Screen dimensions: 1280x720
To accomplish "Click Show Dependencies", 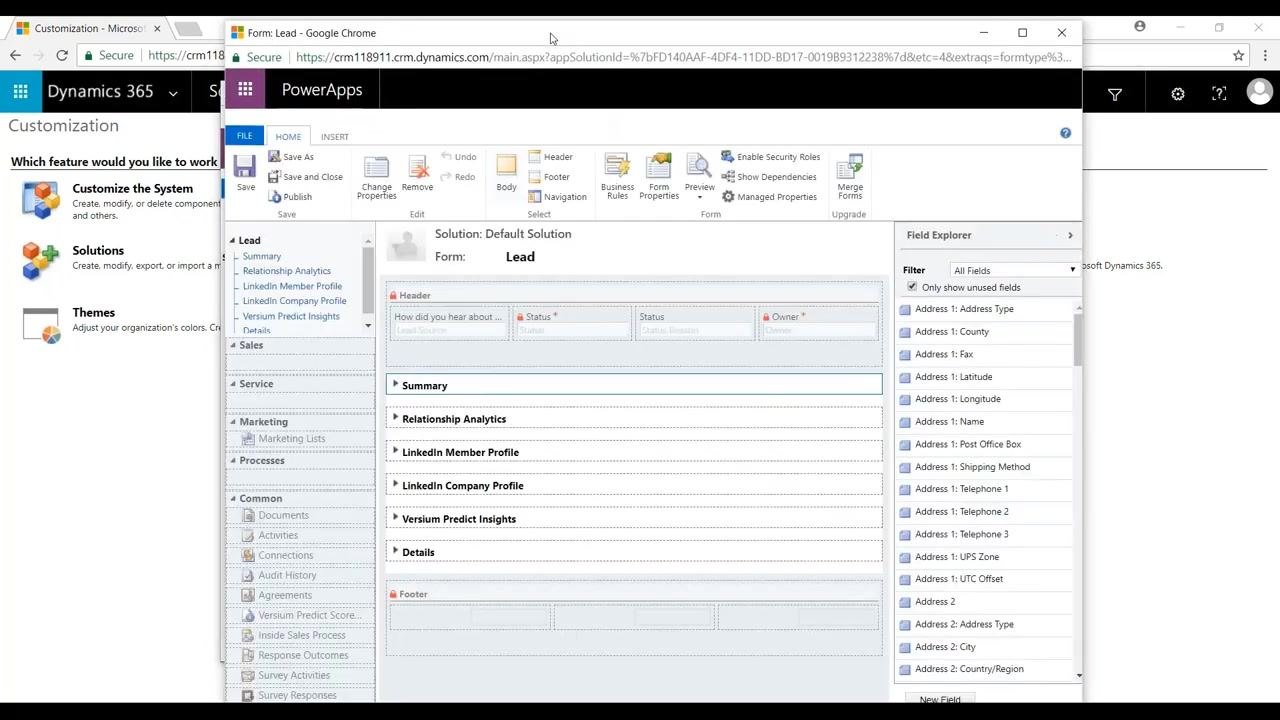I will (x=769, y=177).
